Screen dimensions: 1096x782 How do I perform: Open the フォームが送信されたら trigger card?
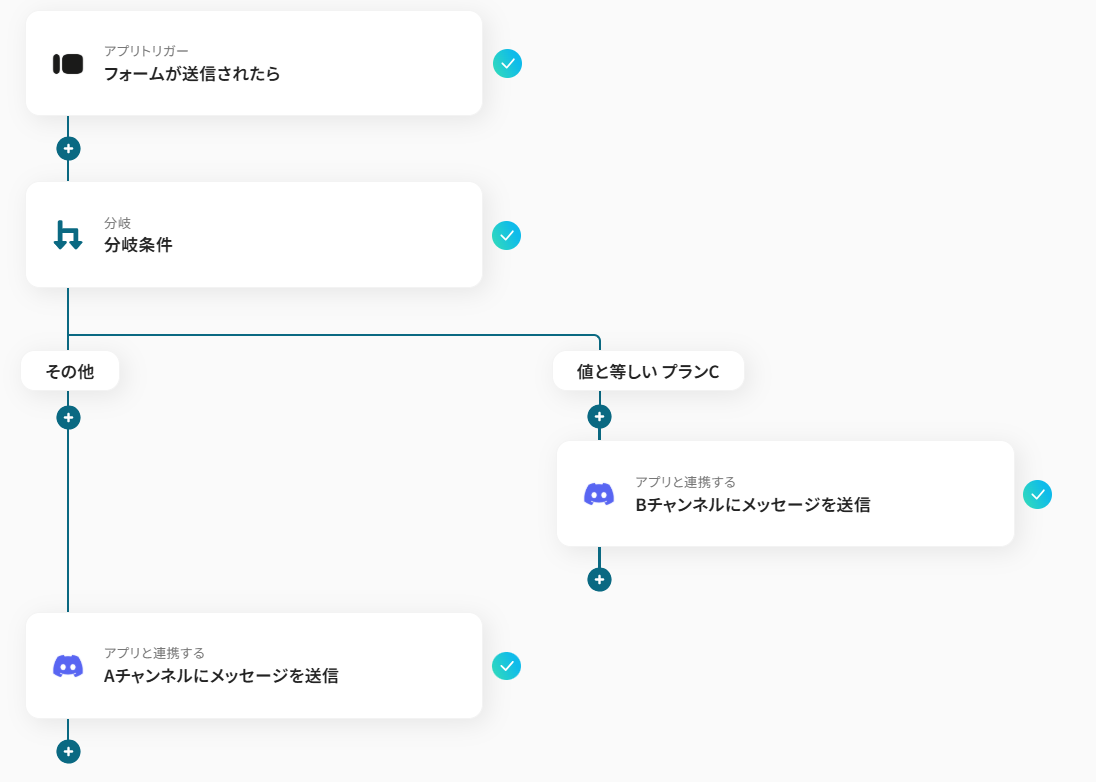[x=254, y=63]
